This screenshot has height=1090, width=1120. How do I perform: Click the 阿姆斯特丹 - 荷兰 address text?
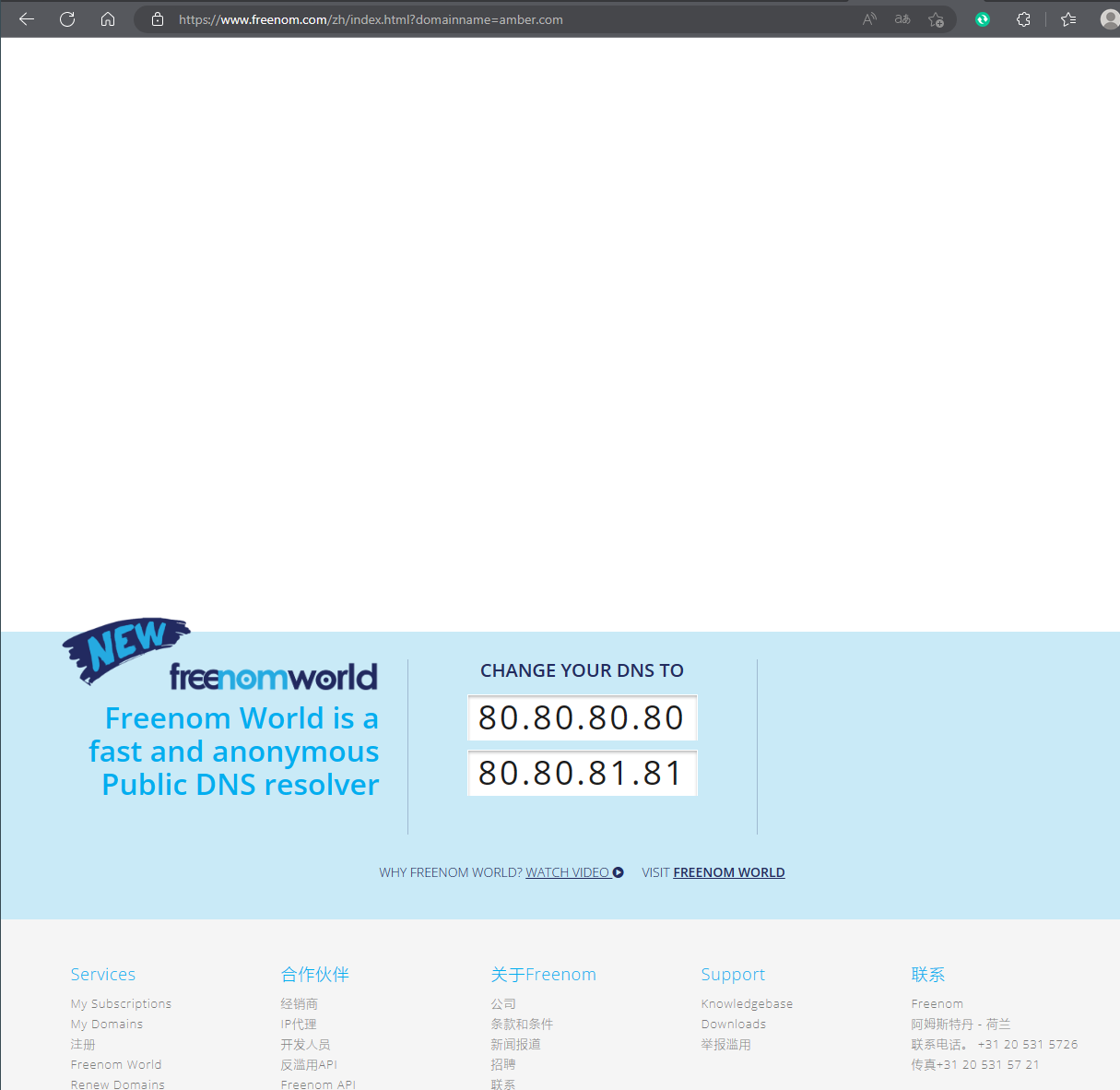(x=961, y=1024)
